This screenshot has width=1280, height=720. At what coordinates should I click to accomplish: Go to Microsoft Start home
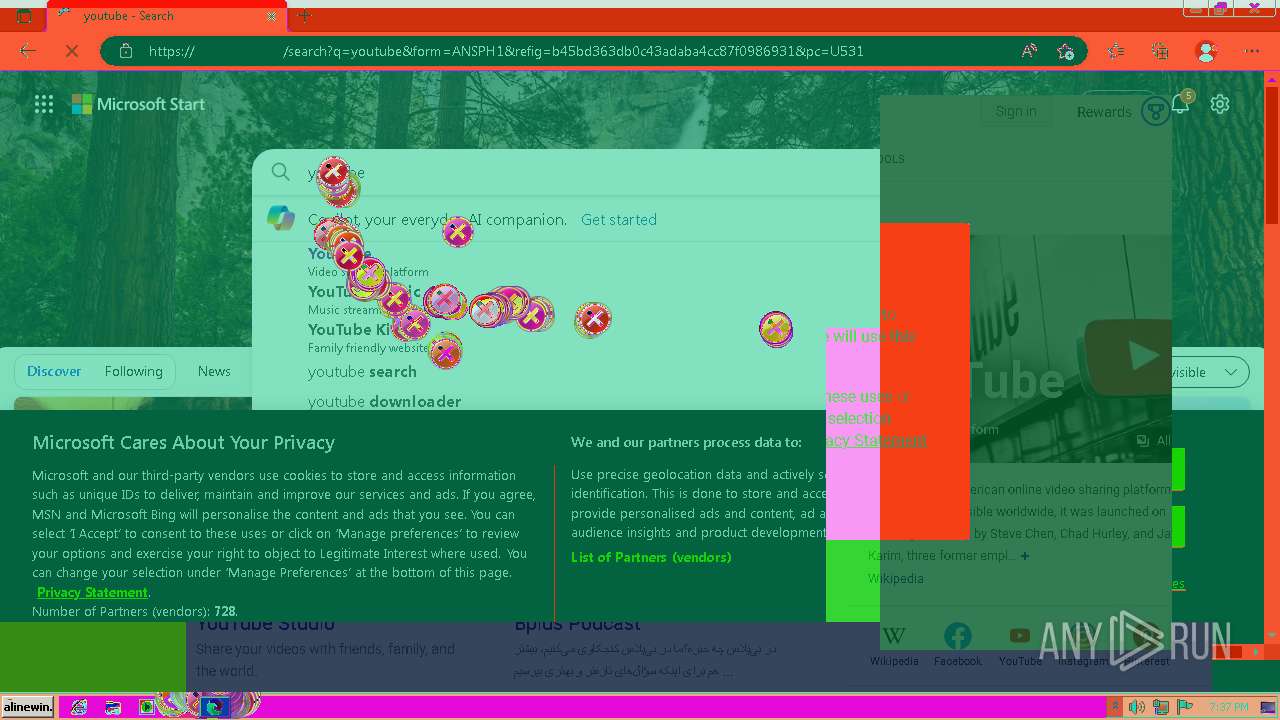tap(138, 104)
